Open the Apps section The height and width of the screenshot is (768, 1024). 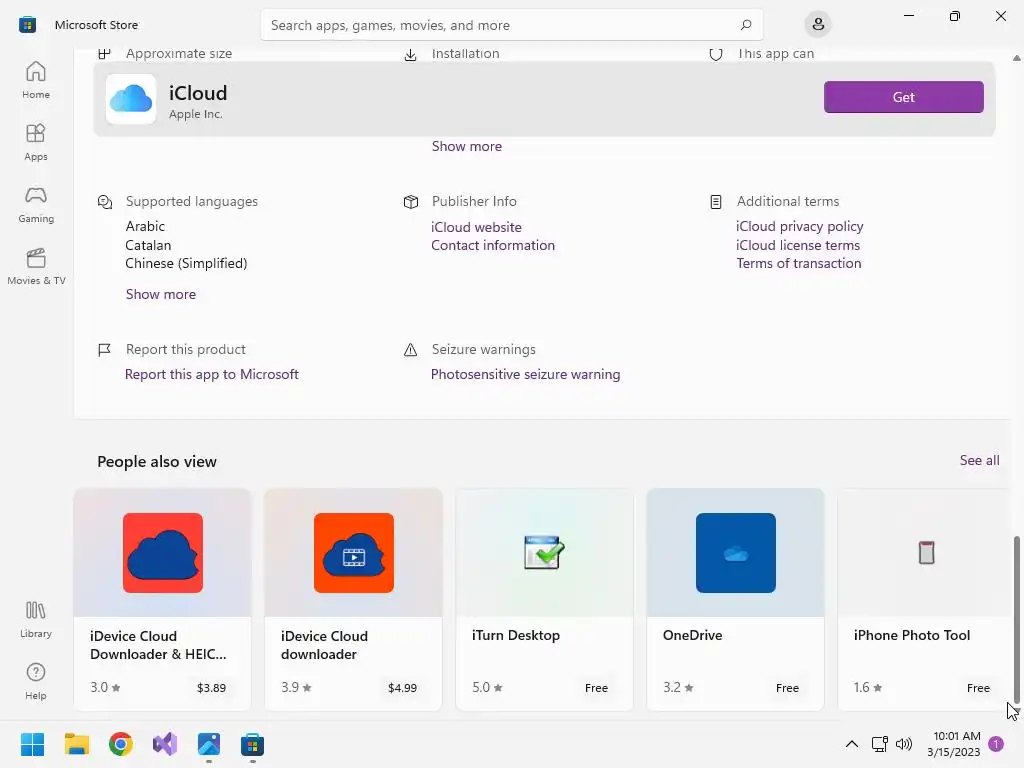click(x=35, y=142)
